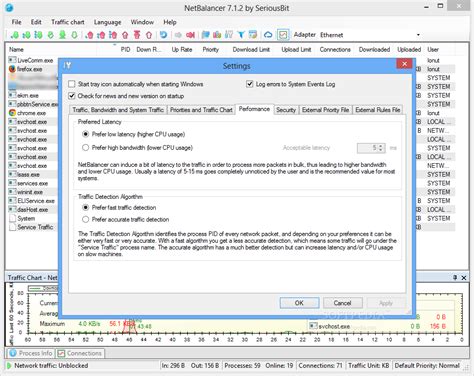Click the calendar rules toolbar icon
Screen dimensions: 474x376
(x=253, y=35)
